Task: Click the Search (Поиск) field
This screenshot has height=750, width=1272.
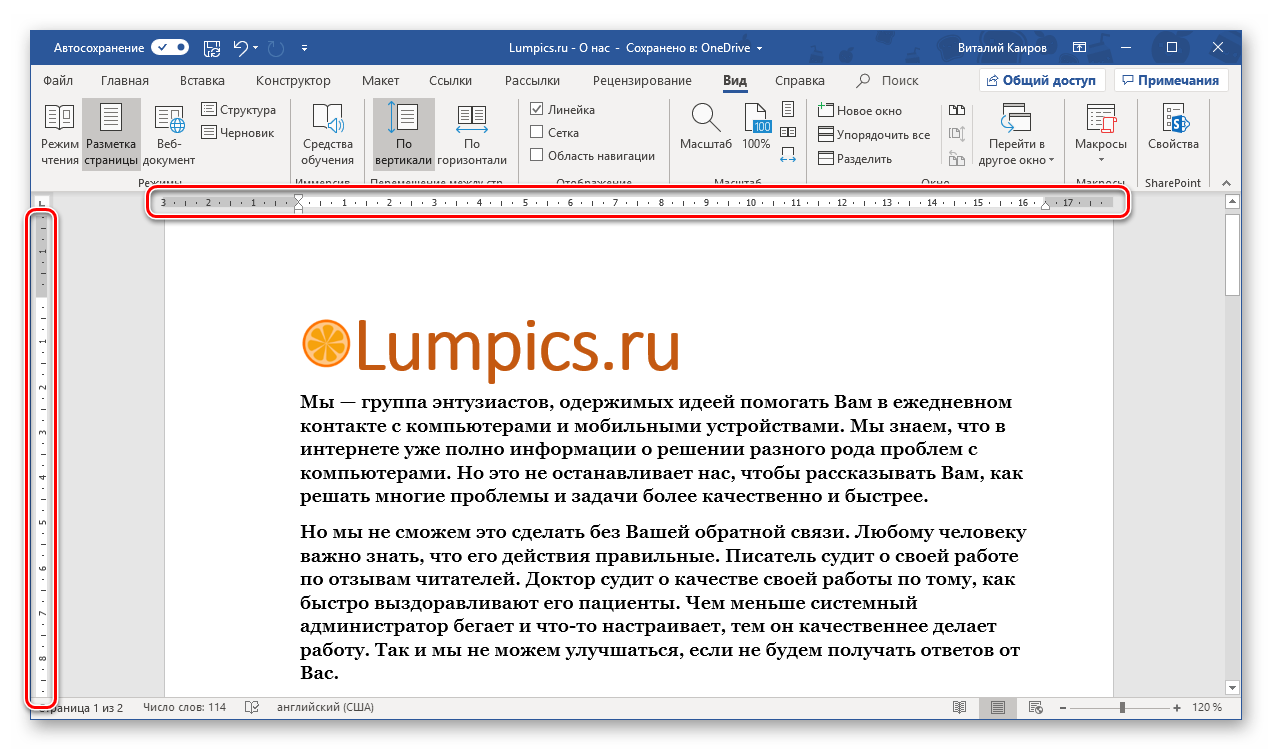Action: click(888, 81)
